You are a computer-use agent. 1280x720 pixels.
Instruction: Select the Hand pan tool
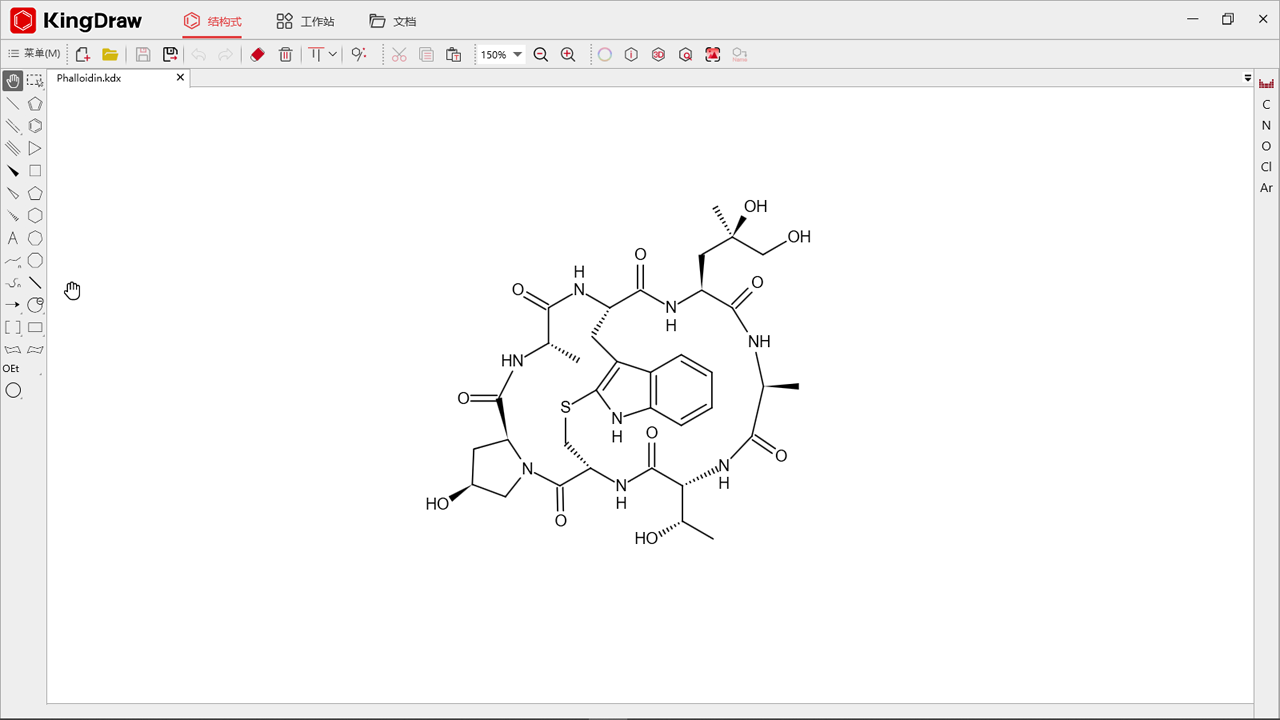(12, 81)
